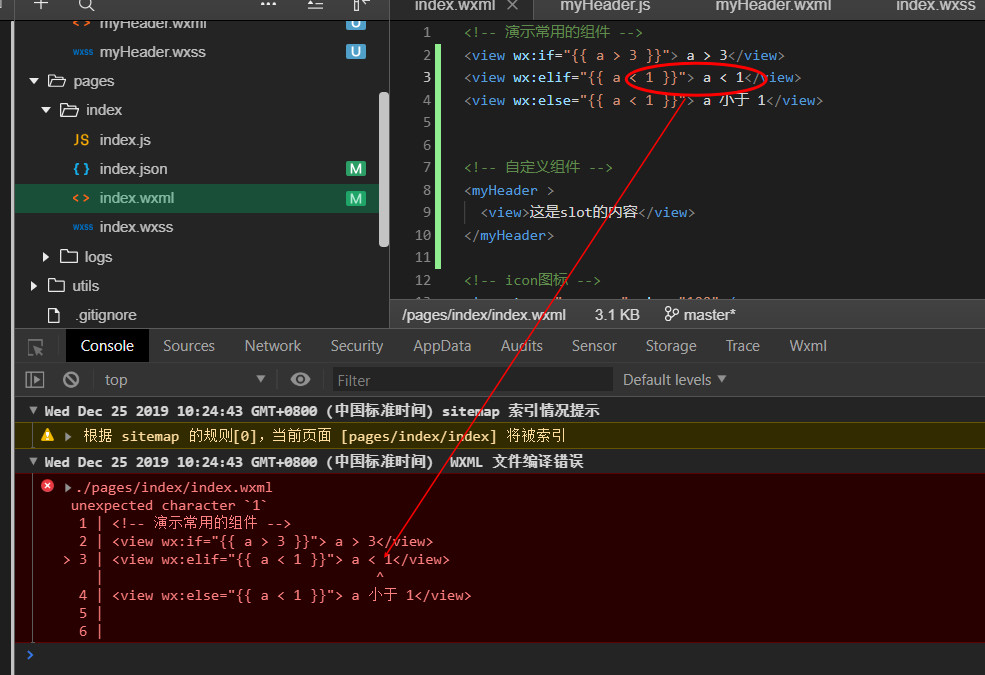Open the Default levels dropdown
This screenshot has height=675, width=985.
pos(675,379)
